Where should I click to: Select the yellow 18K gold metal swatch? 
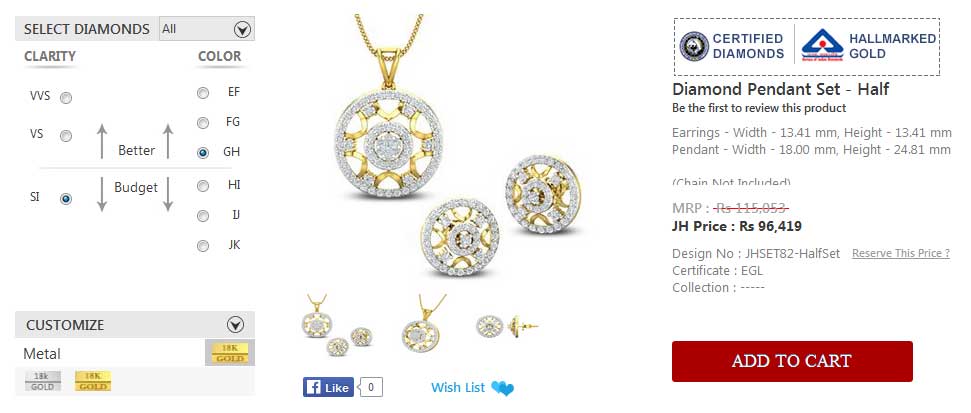(92, 381)
